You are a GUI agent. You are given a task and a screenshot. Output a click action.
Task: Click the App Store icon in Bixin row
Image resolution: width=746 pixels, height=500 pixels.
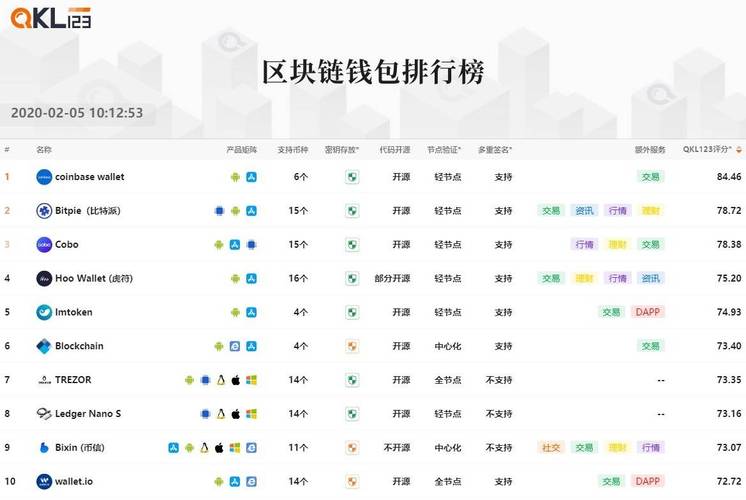(174, 448)
